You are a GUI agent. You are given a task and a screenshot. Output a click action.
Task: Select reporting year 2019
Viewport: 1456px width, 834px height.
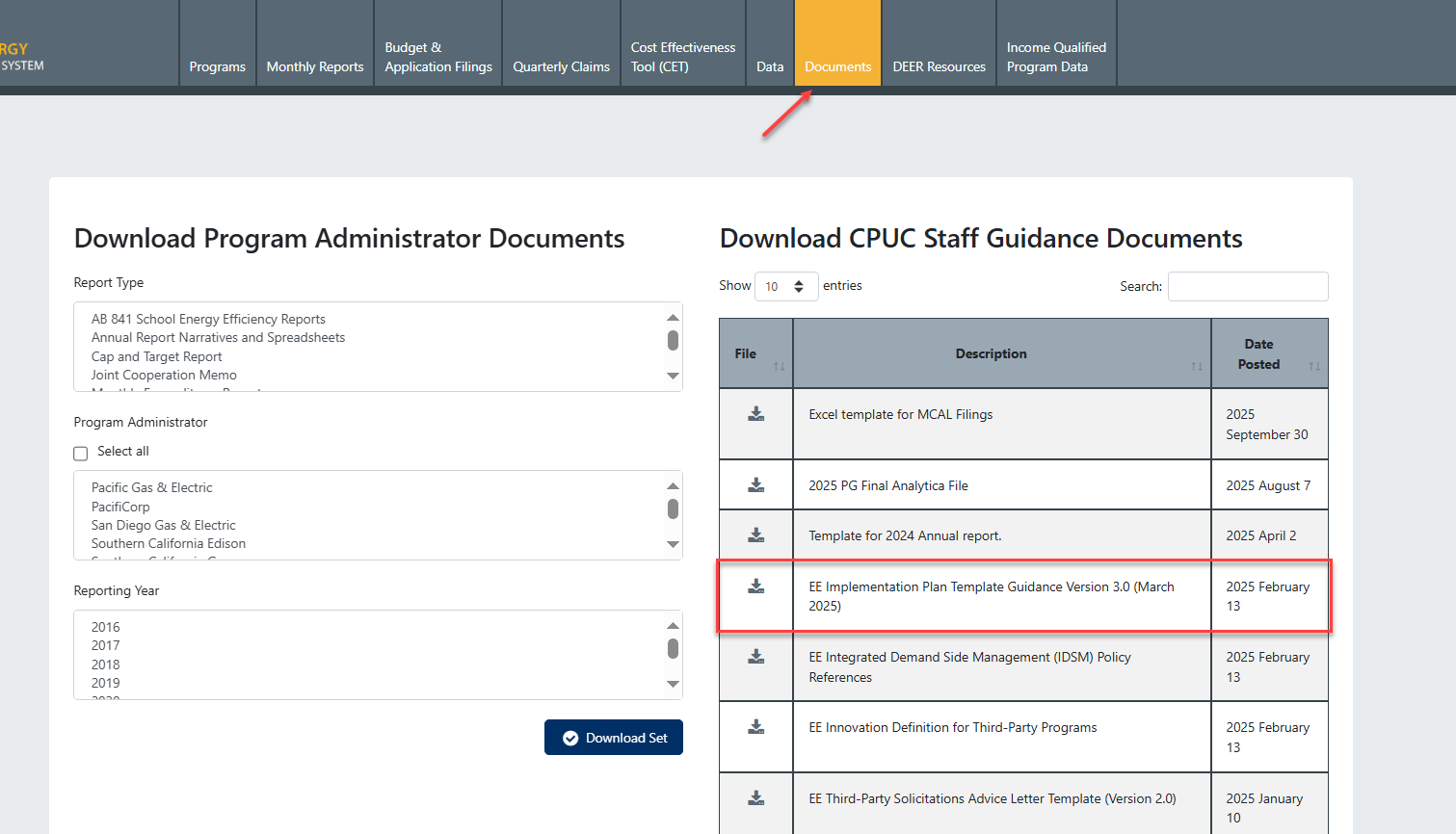tap(106, 683)
